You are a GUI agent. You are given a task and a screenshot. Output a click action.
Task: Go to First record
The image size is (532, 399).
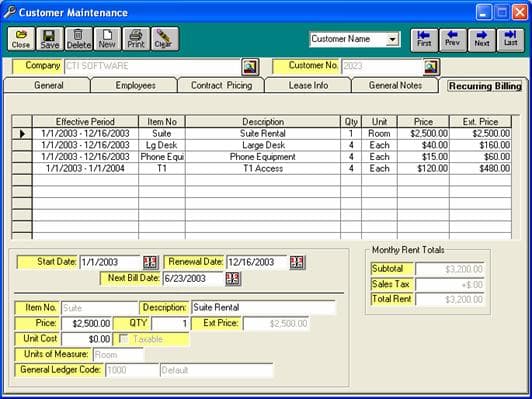pyautogui.click(x=424, y=40)
